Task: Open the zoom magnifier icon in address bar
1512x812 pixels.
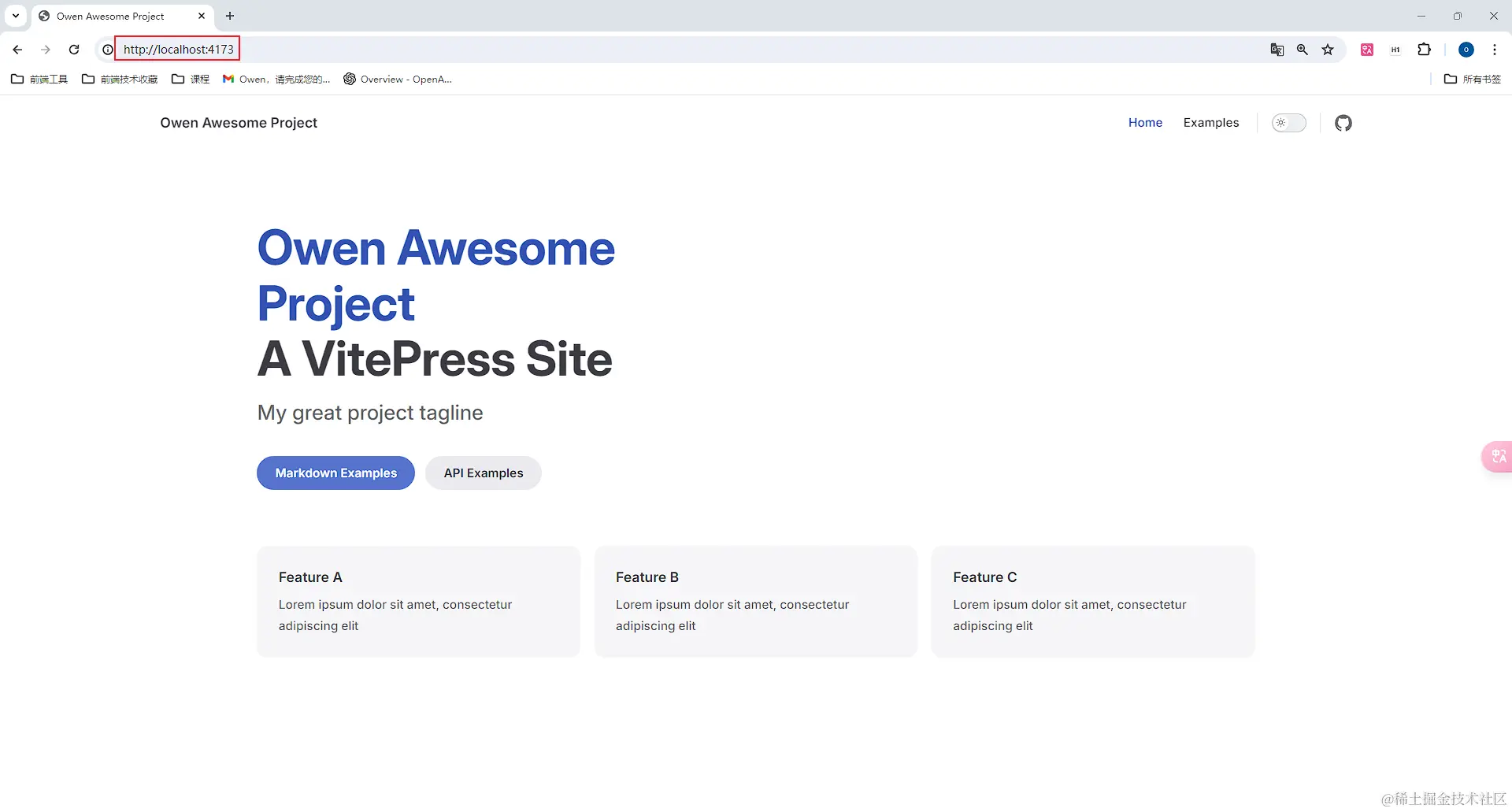Action: [1303, 50]
